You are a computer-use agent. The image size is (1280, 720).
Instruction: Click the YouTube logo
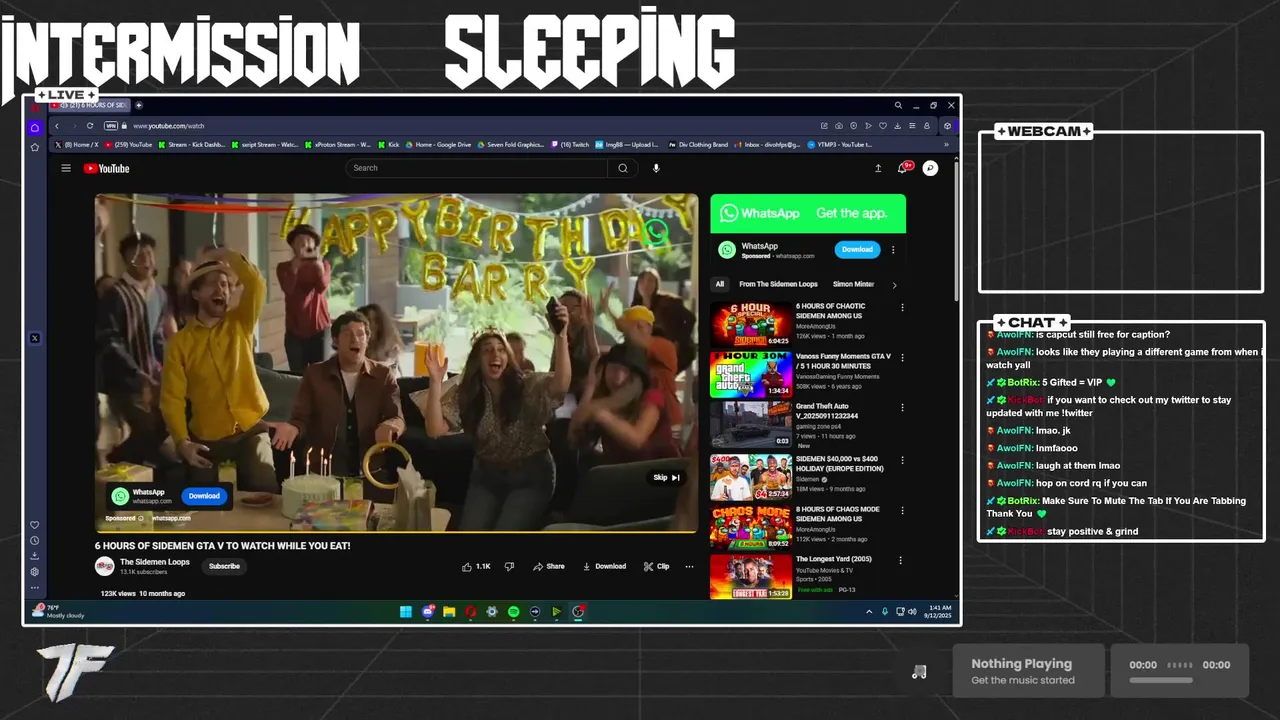tap(107, 168)
